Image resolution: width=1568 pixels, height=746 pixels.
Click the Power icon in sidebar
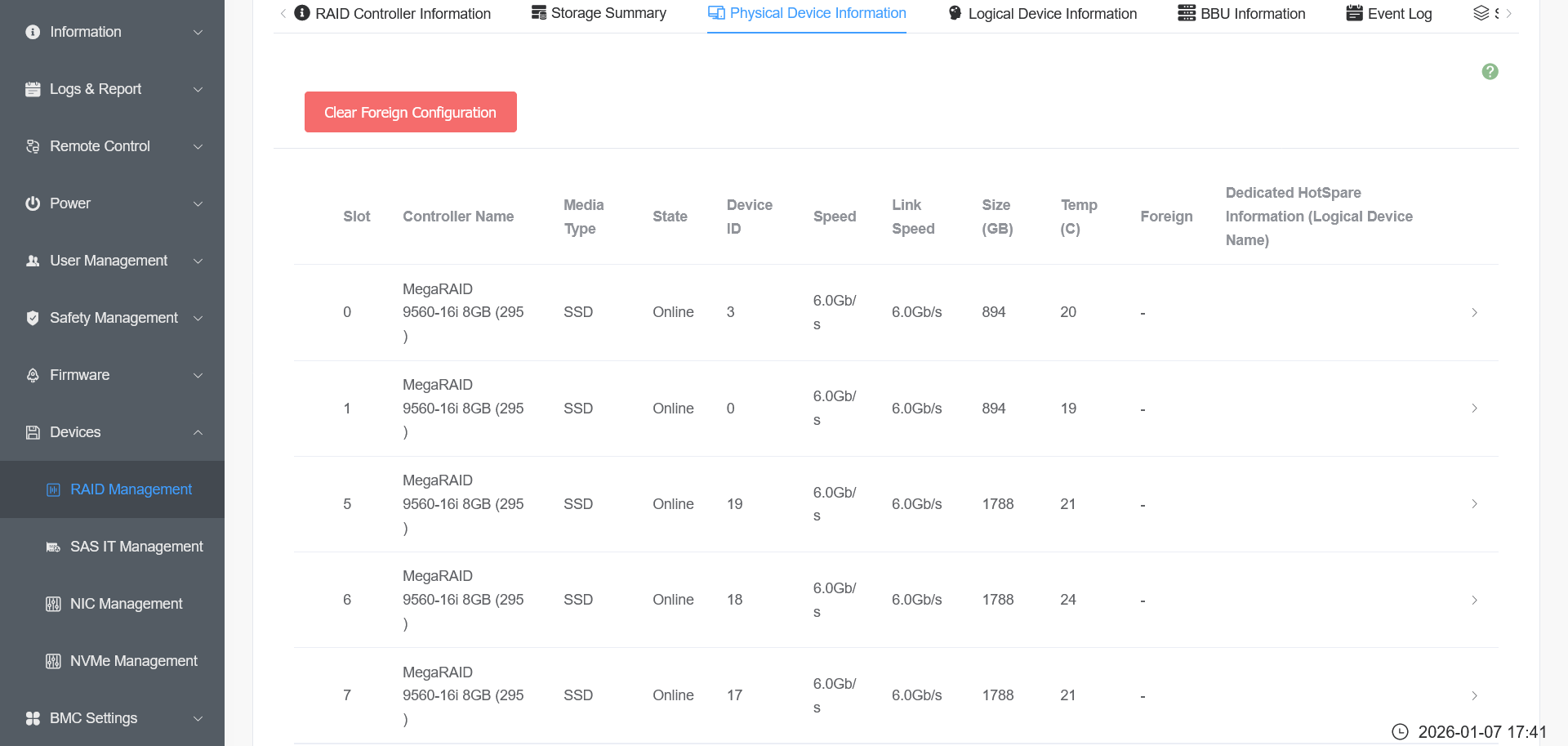coord(33,203)
